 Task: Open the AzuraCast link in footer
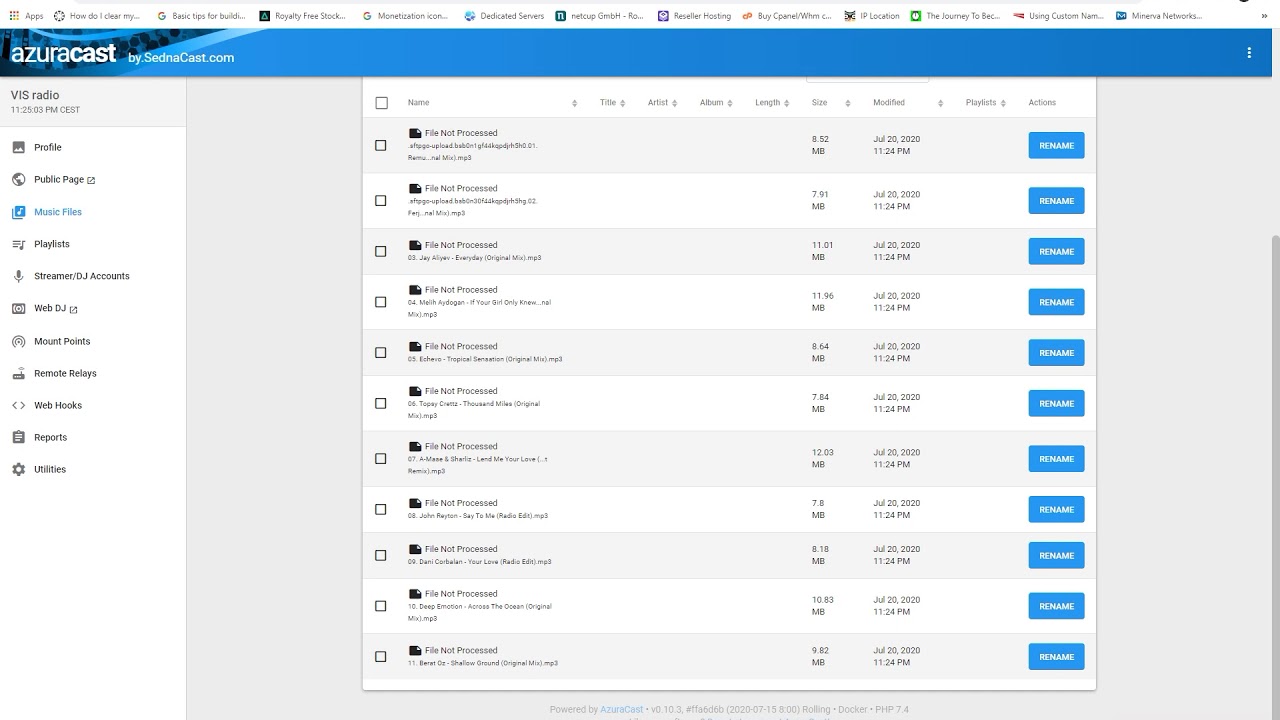(621, 709)
